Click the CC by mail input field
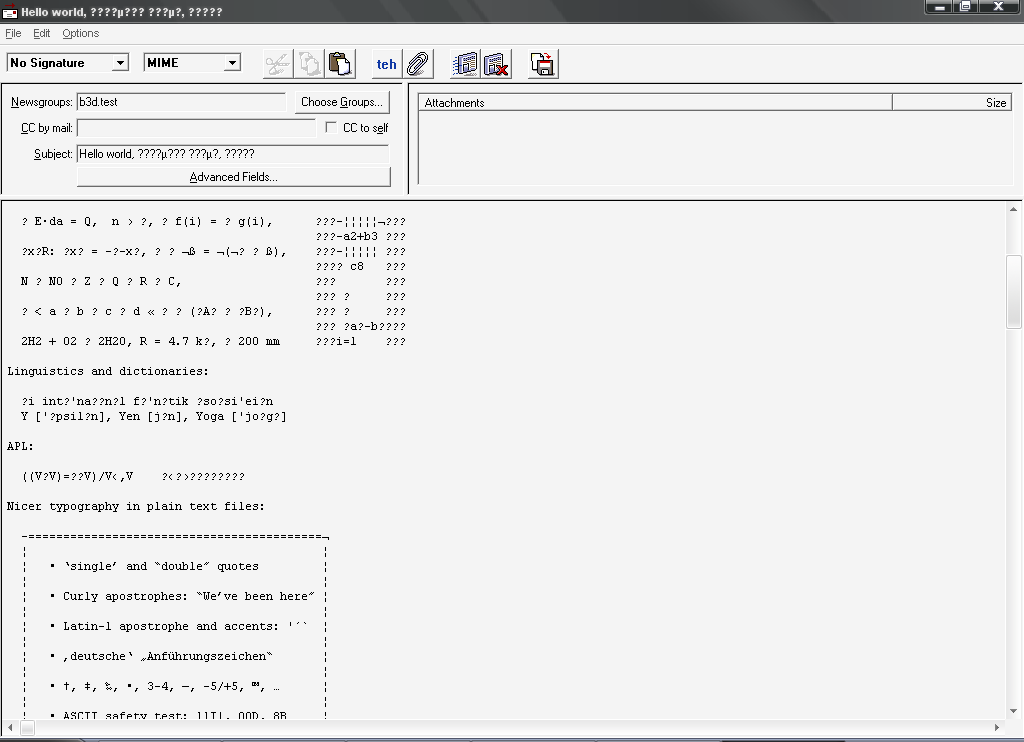This screenshot has height=742, width=1024. (x=196, y=128)
